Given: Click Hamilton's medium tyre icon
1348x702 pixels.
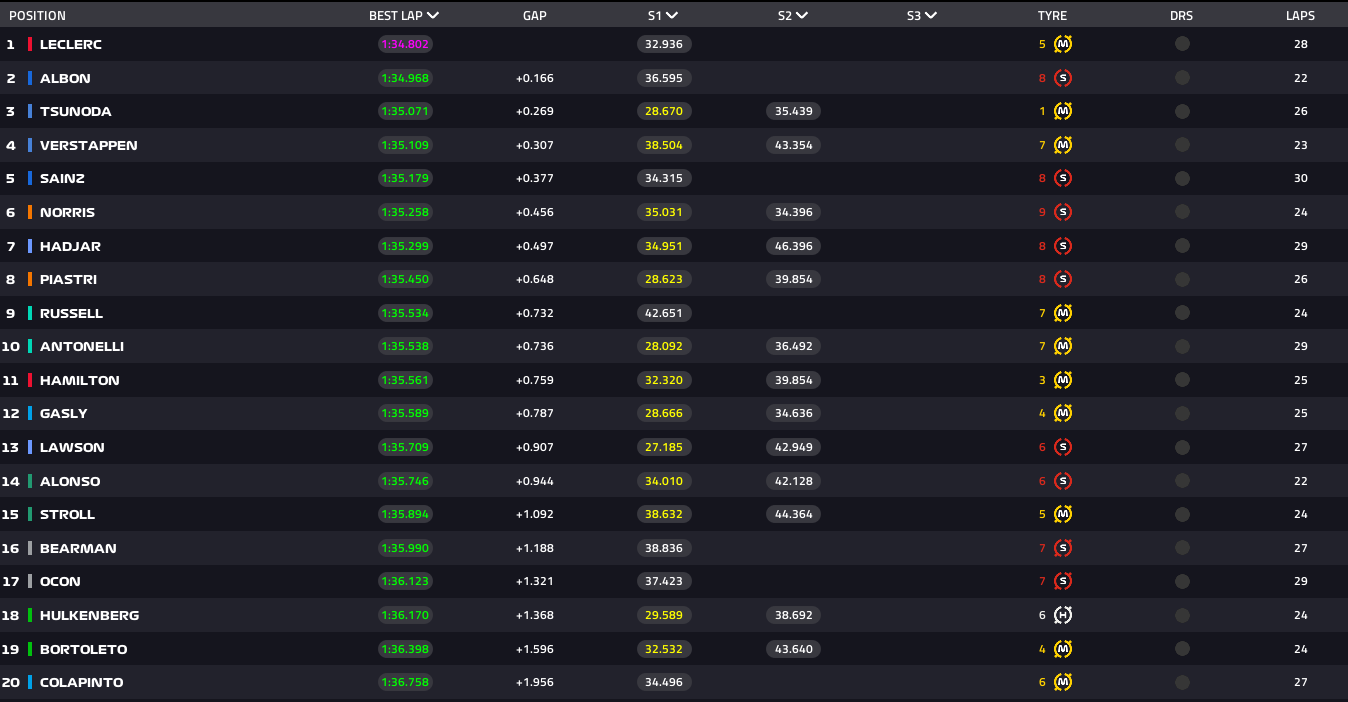Looking at the screenshot, I should [x=1063, y=380].
